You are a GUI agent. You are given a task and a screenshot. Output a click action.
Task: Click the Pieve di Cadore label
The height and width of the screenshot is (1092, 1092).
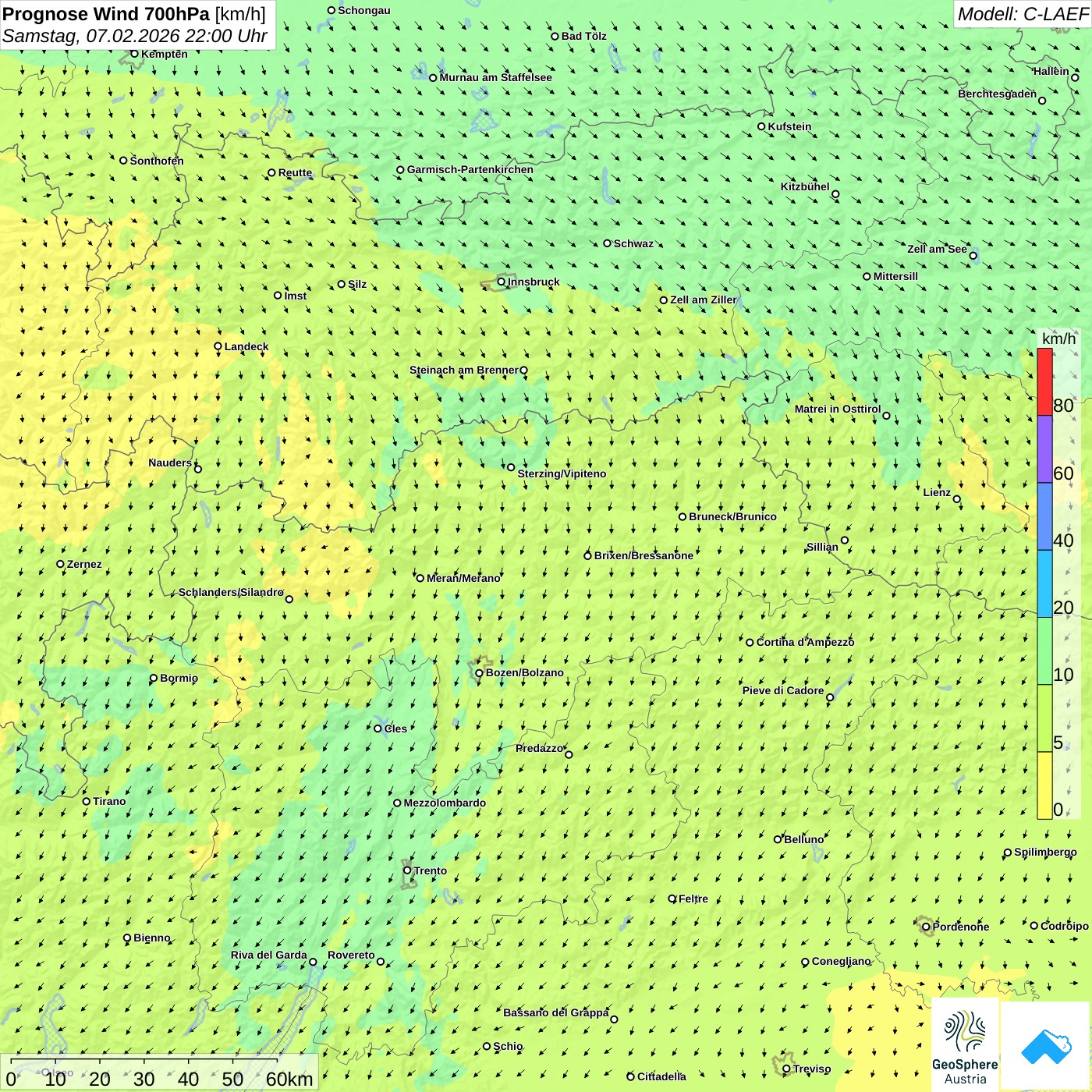point(783,690)
